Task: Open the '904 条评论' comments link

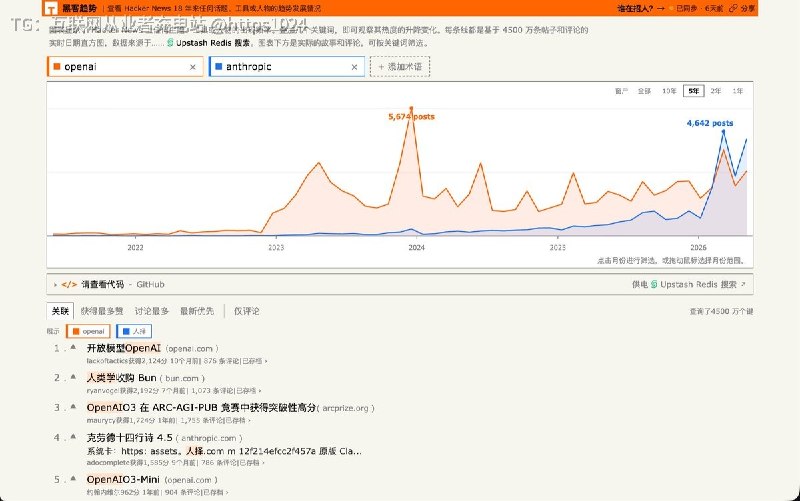Action: [x=183, y=492]
